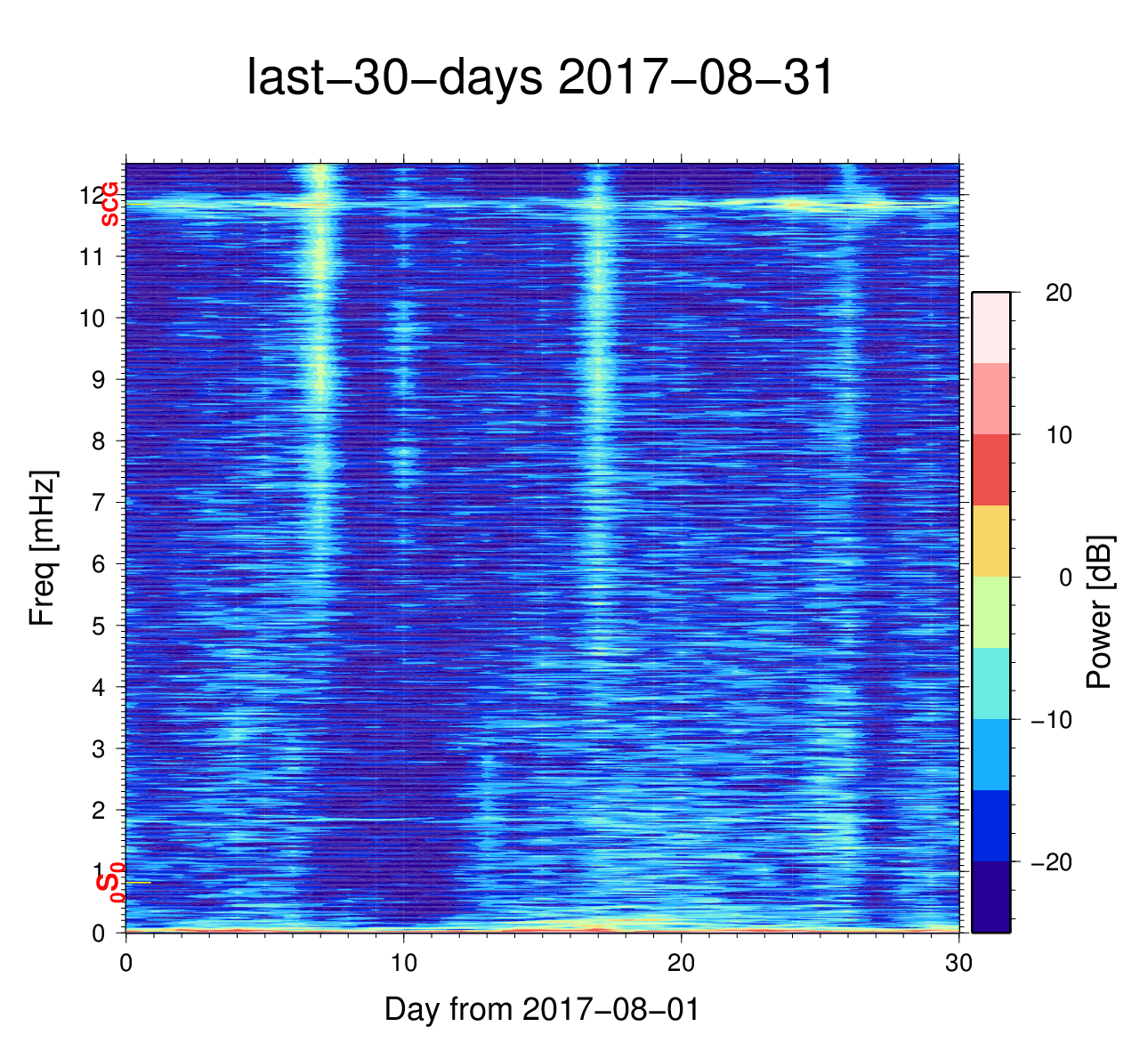Viewport: 1148px width, 1059px height.
Task: Click the colorbar tick label "−10"
Action: [1051, 720]
